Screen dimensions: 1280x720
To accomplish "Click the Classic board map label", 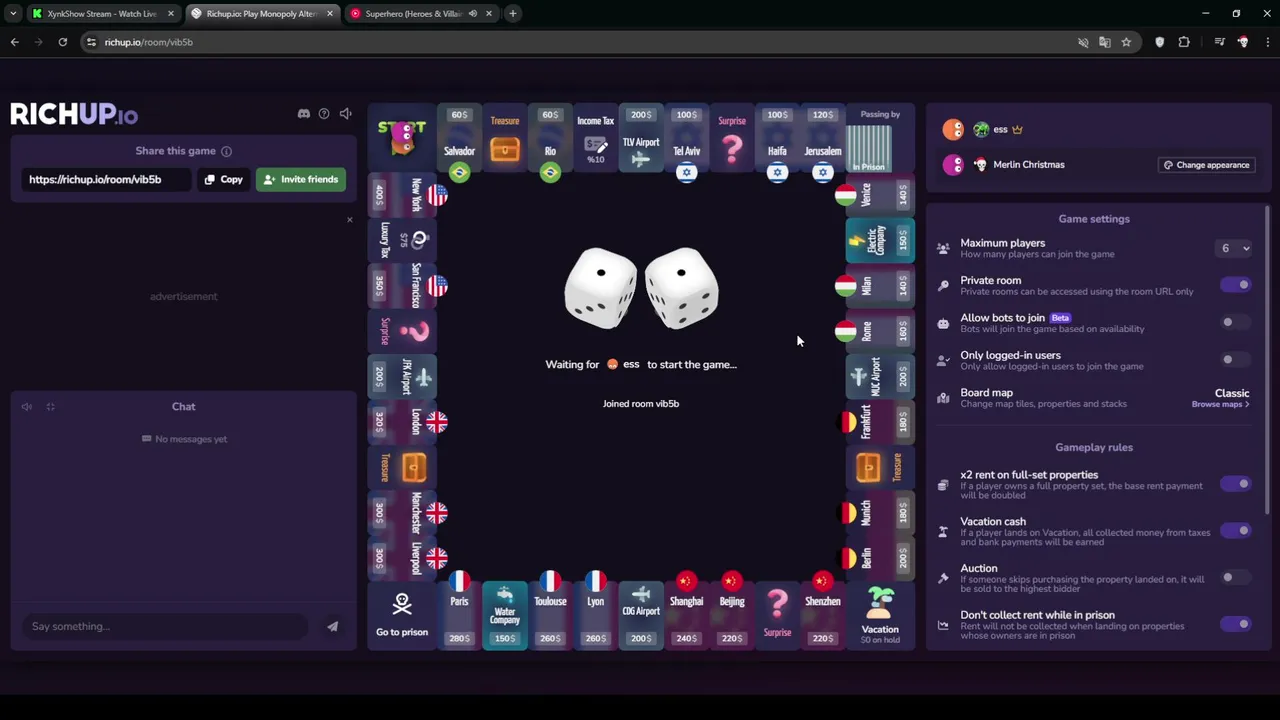I will (1232, 393).
